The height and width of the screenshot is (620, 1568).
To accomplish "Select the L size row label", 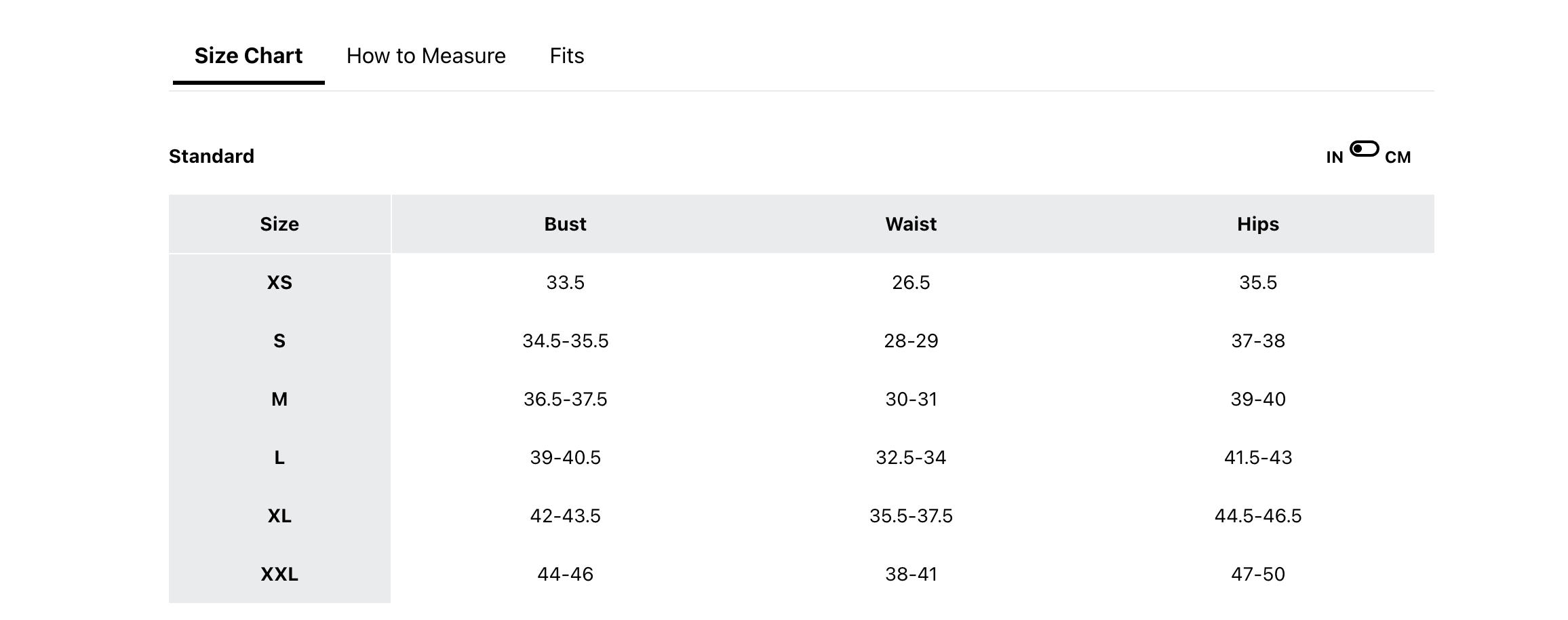I will (x=279, y=458).
